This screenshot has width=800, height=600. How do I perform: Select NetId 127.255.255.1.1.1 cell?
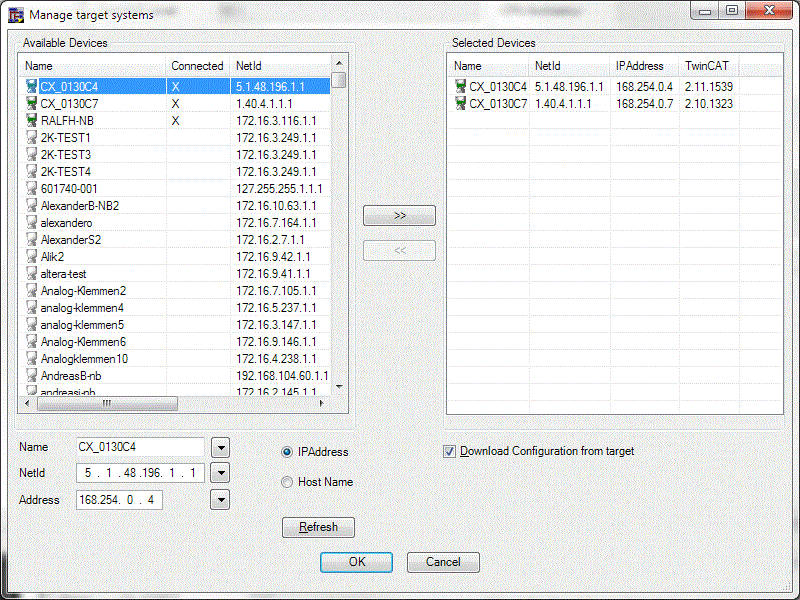click(x=279, y=189)
